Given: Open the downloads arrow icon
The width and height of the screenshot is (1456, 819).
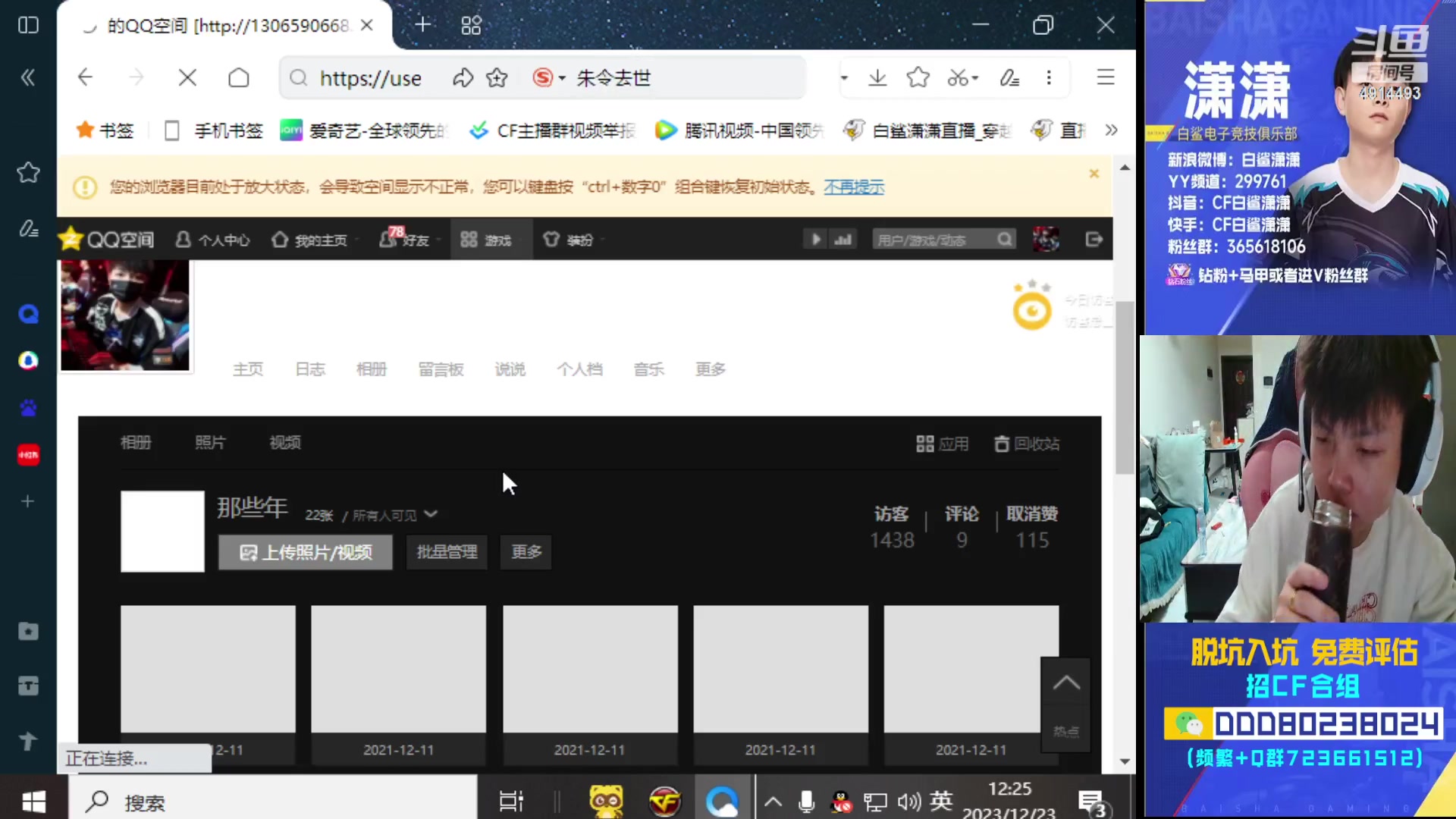Looking at the screenshot, I should coord(877,77).
